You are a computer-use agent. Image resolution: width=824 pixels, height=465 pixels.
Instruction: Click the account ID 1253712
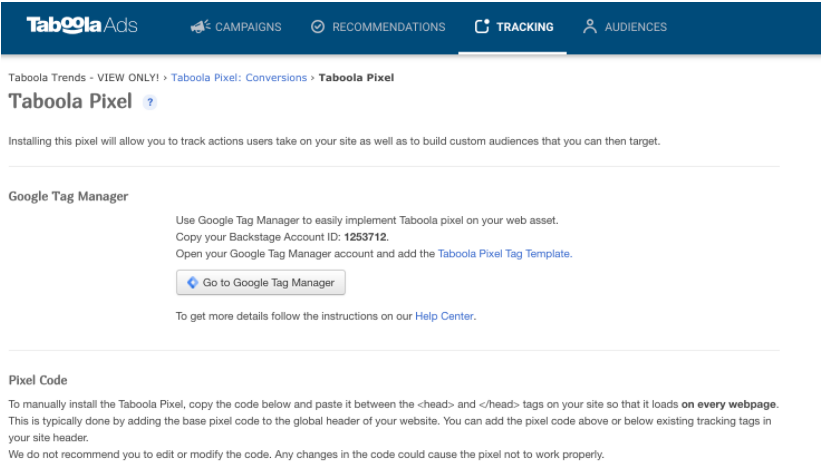coord(365,237)
